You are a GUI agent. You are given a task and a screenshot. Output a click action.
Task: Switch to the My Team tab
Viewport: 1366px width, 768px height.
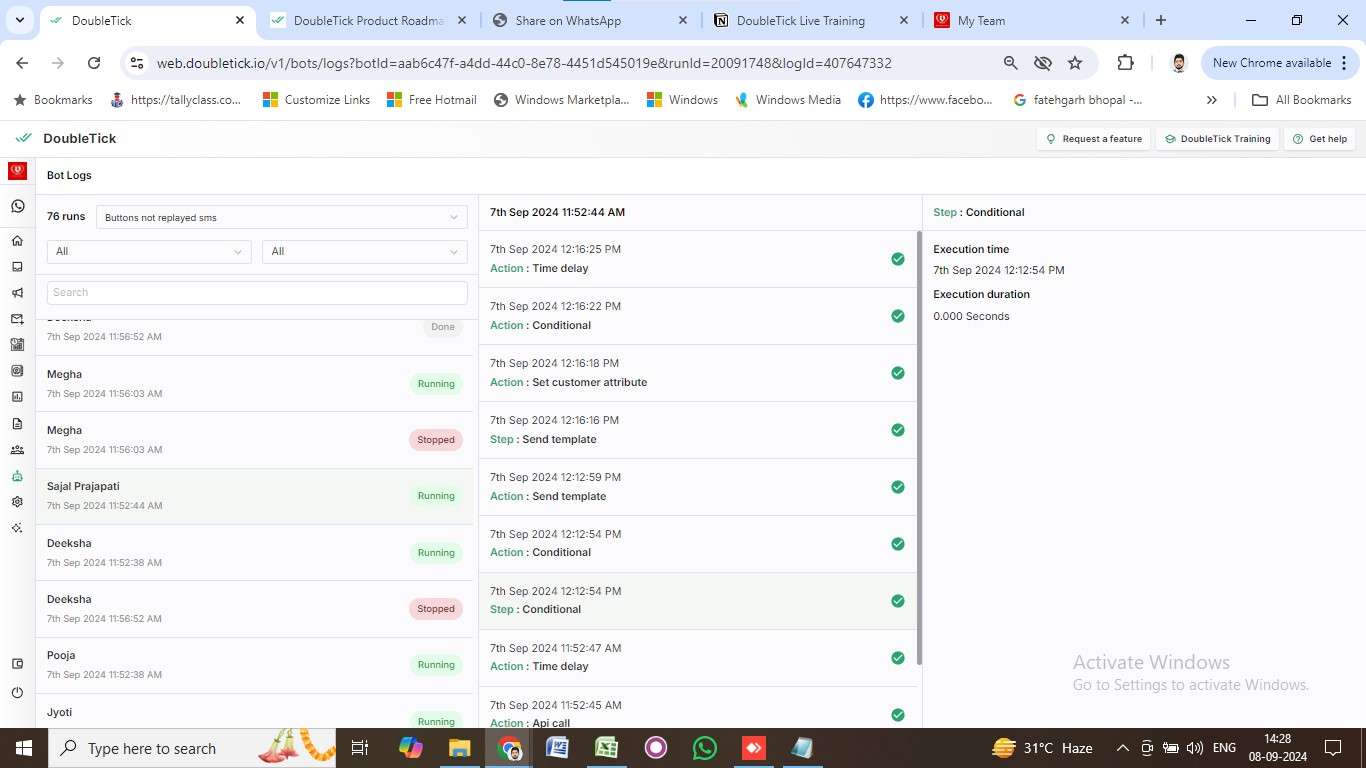[1030, 20]
